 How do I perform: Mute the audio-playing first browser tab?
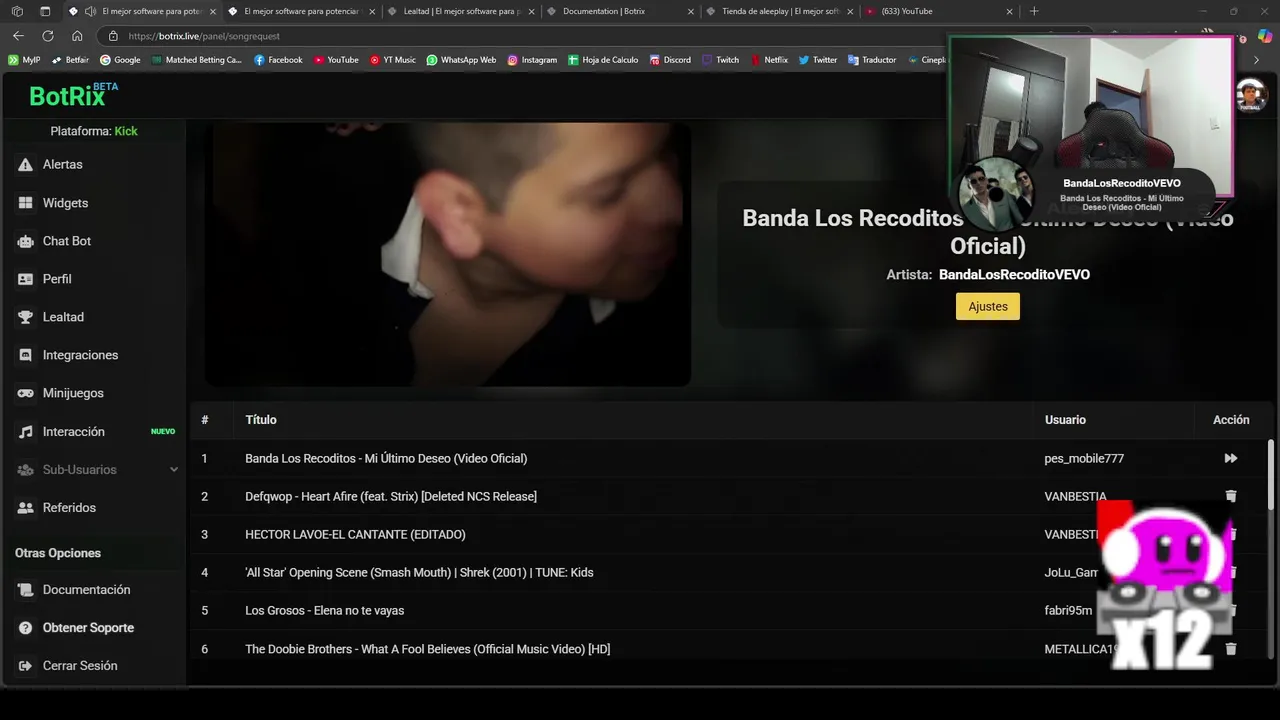coord(90,11)
